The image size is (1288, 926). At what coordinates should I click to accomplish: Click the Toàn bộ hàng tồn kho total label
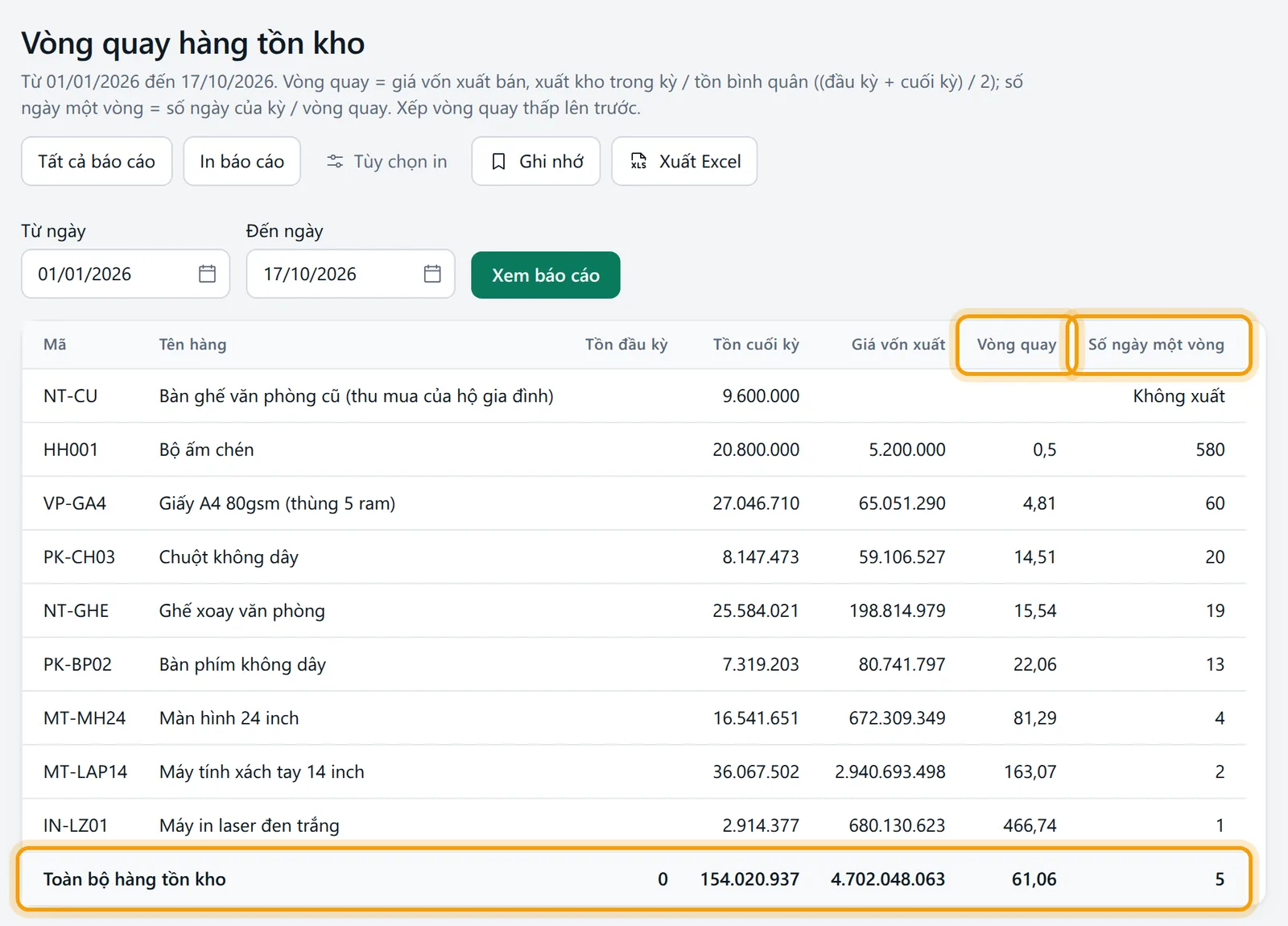[x=134, y=879]
